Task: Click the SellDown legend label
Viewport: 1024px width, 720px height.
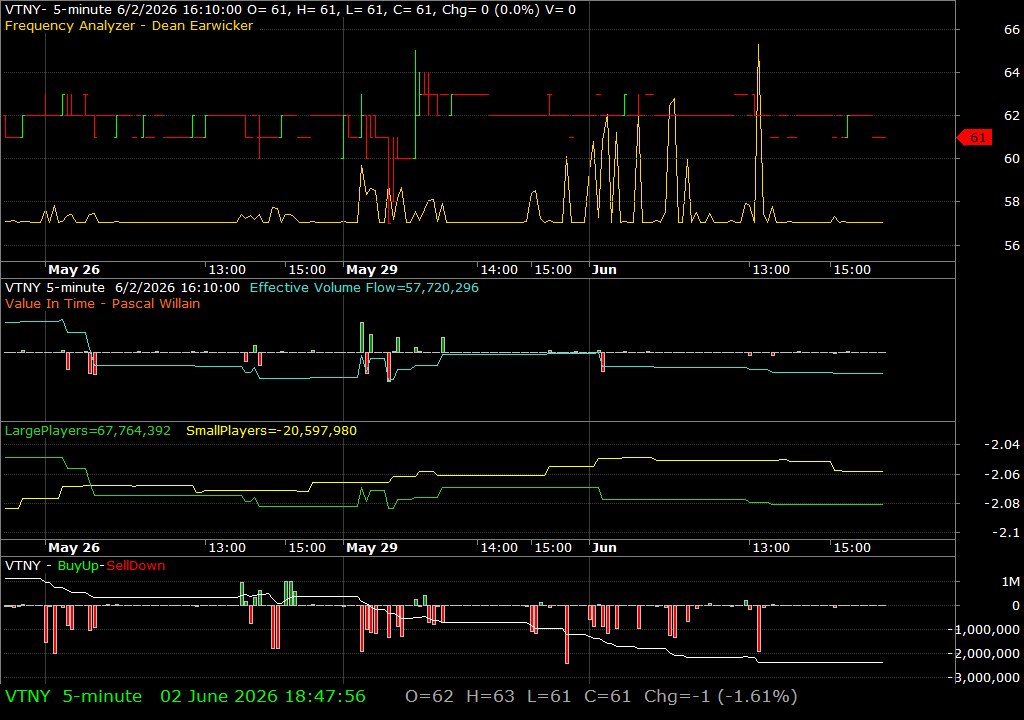Action: [136, 565]
